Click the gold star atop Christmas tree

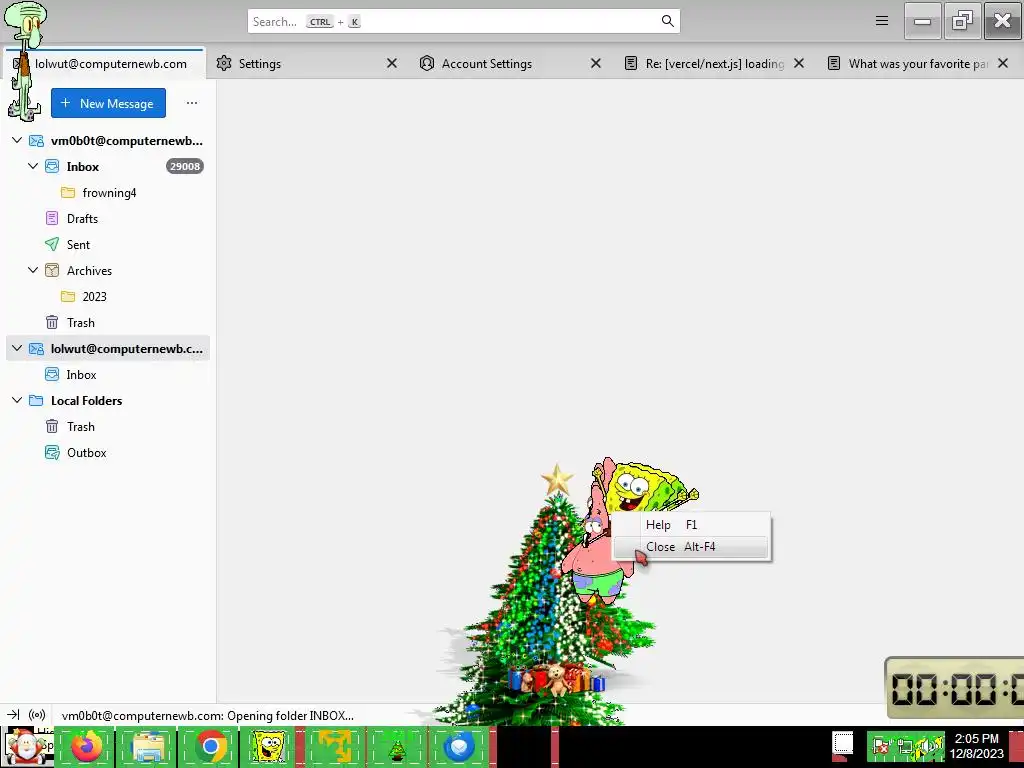point(557,479)
